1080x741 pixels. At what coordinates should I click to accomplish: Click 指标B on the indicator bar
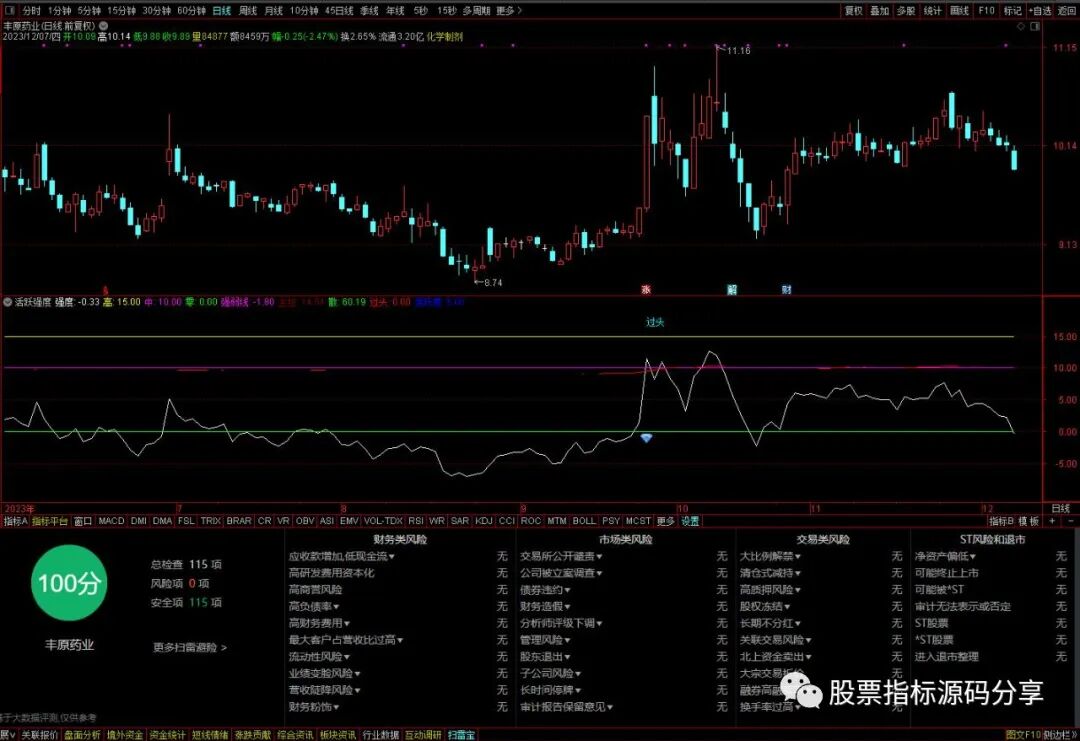(x=1001, y=521)
